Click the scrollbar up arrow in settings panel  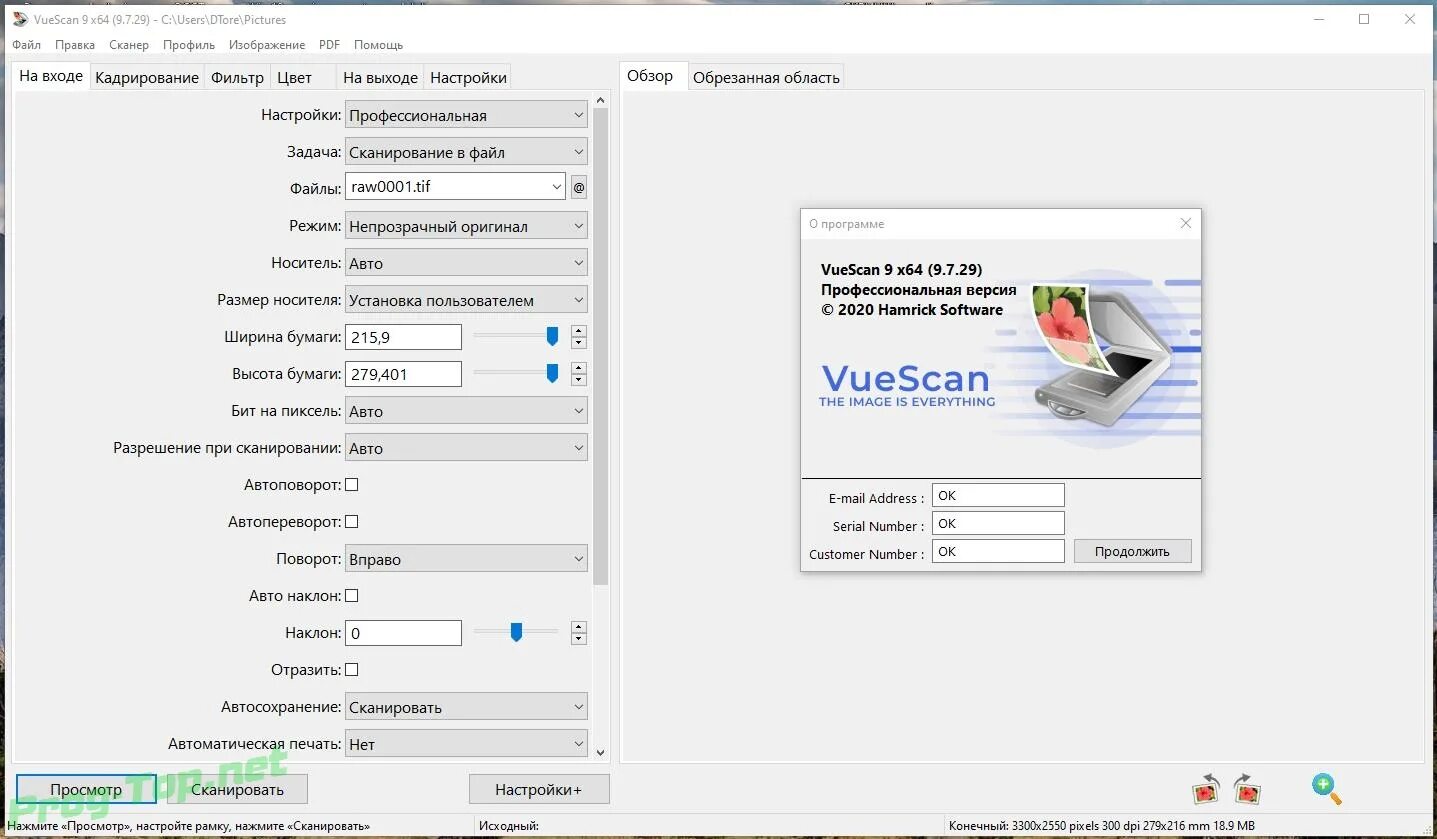click(600, 99)
